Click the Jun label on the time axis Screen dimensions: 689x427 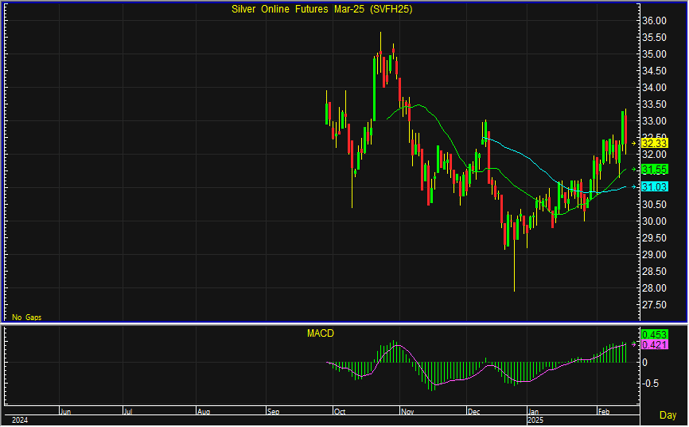tap(66, 411)
